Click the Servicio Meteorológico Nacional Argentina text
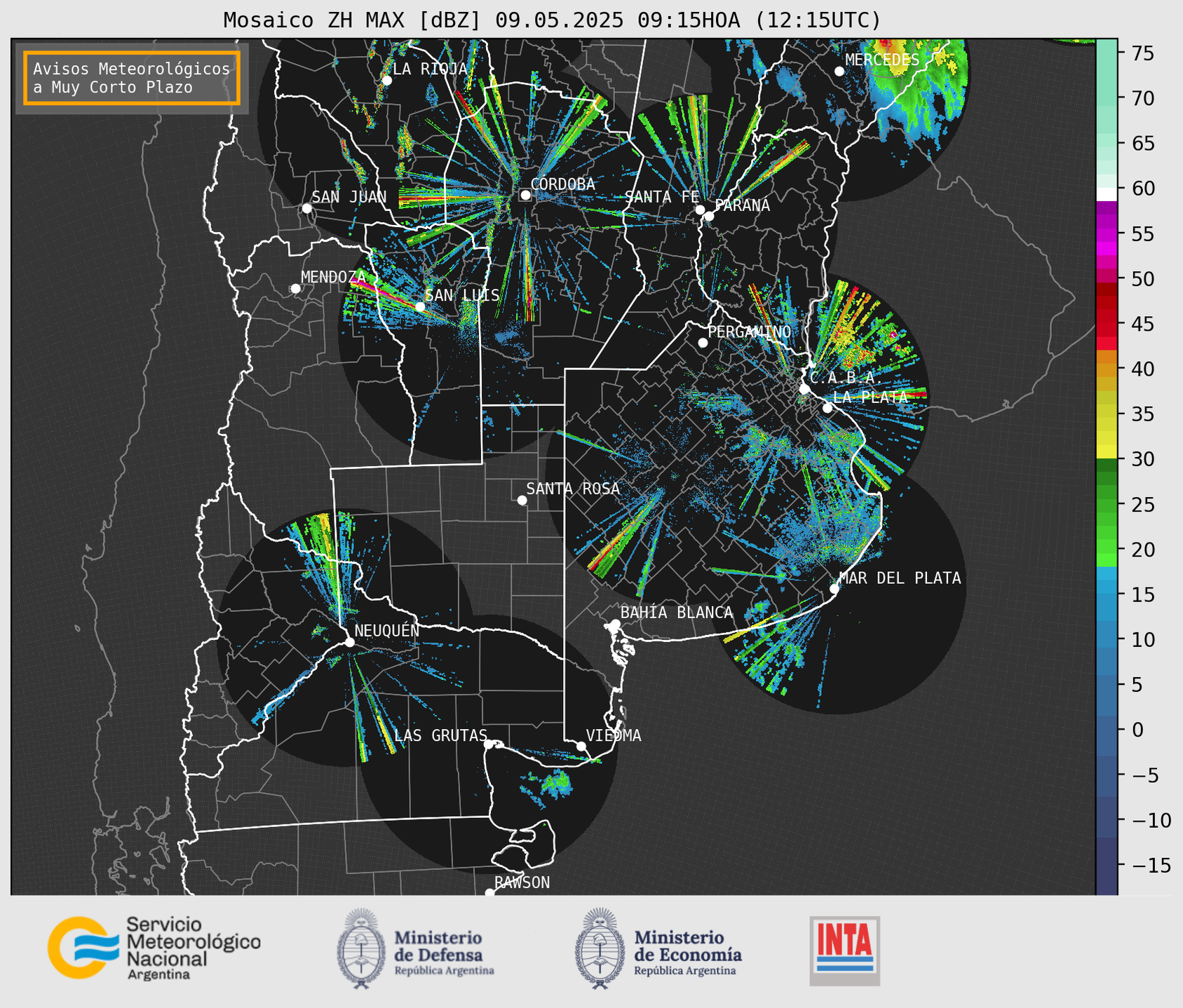 click(x=193, y=948)
